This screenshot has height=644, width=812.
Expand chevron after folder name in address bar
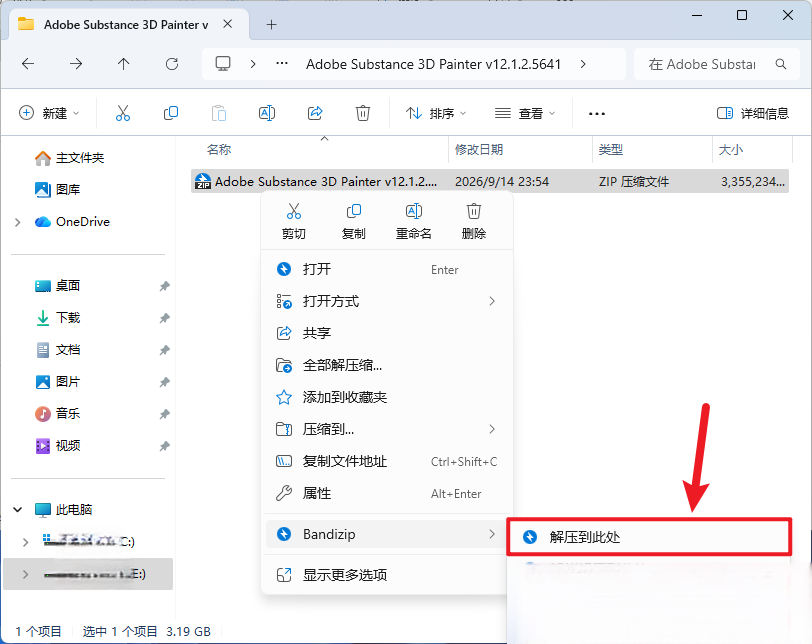[x=583, y=64]
